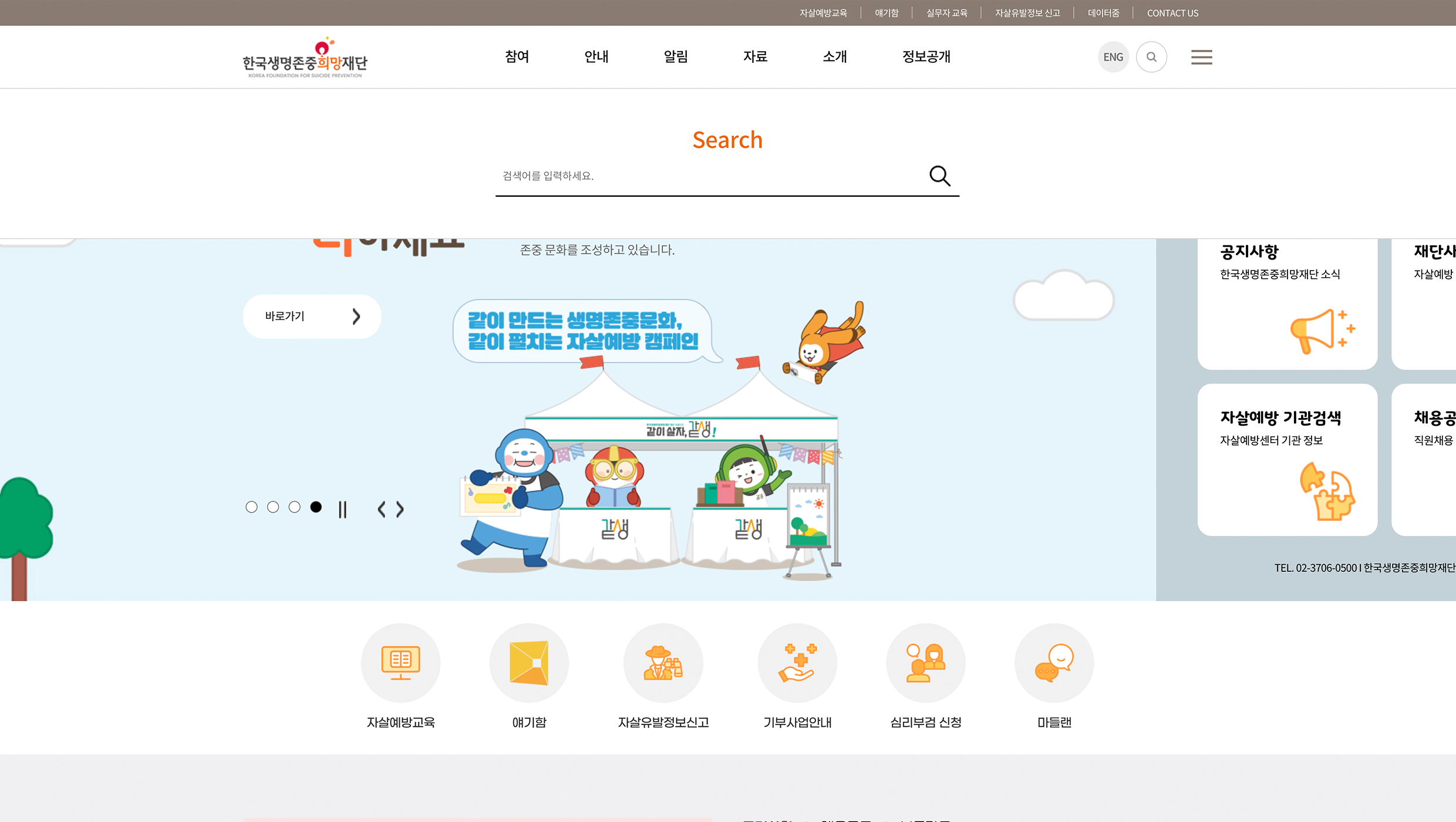Click the megaphone icon on 공지사항 card

tap(1323, 332)
